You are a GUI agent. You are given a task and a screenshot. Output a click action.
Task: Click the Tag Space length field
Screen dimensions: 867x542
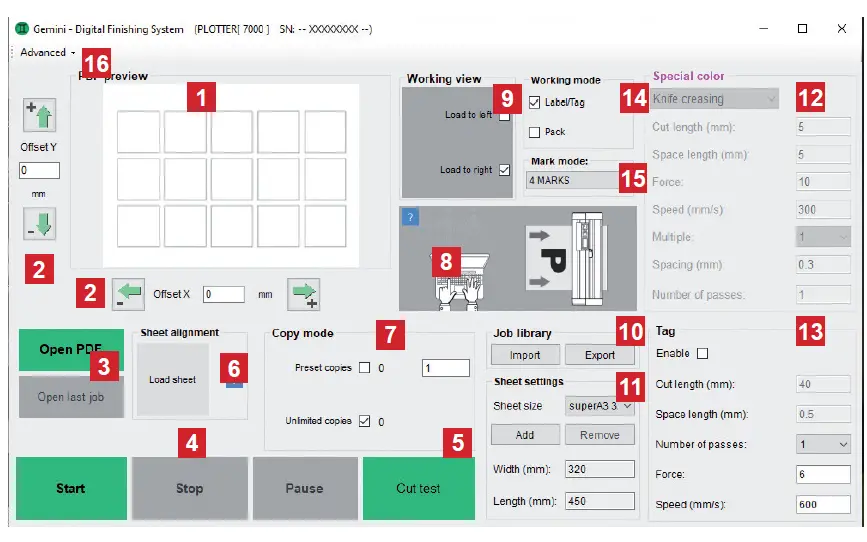click(x=823, y=414)
